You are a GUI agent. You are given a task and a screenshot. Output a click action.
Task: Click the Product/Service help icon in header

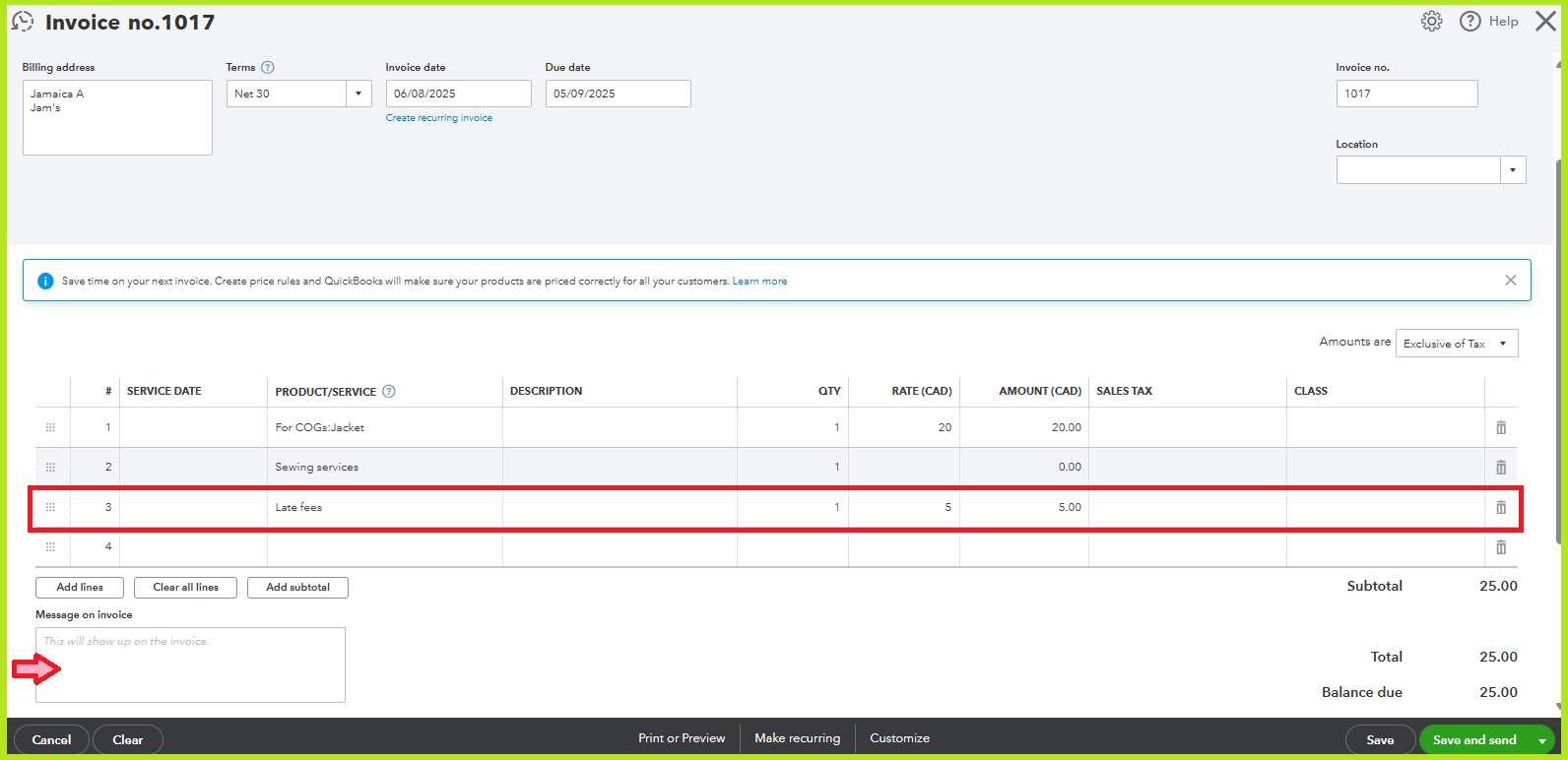click(389, 392)
